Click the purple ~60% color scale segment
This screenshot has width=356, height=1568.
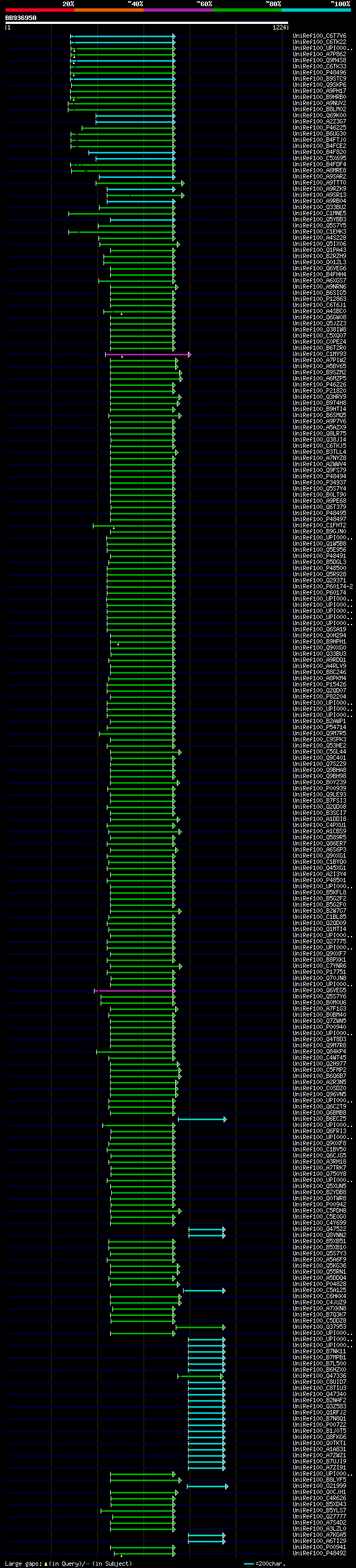coord(179,10)
